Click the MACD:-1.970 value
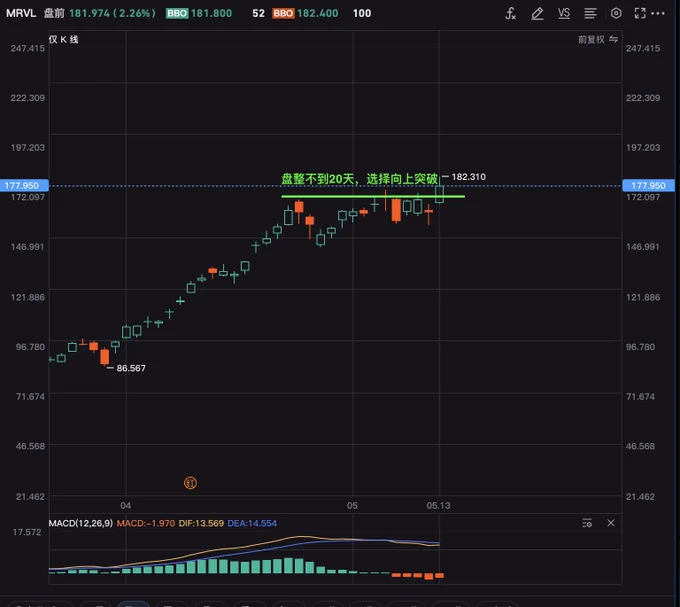 point(146,523)
